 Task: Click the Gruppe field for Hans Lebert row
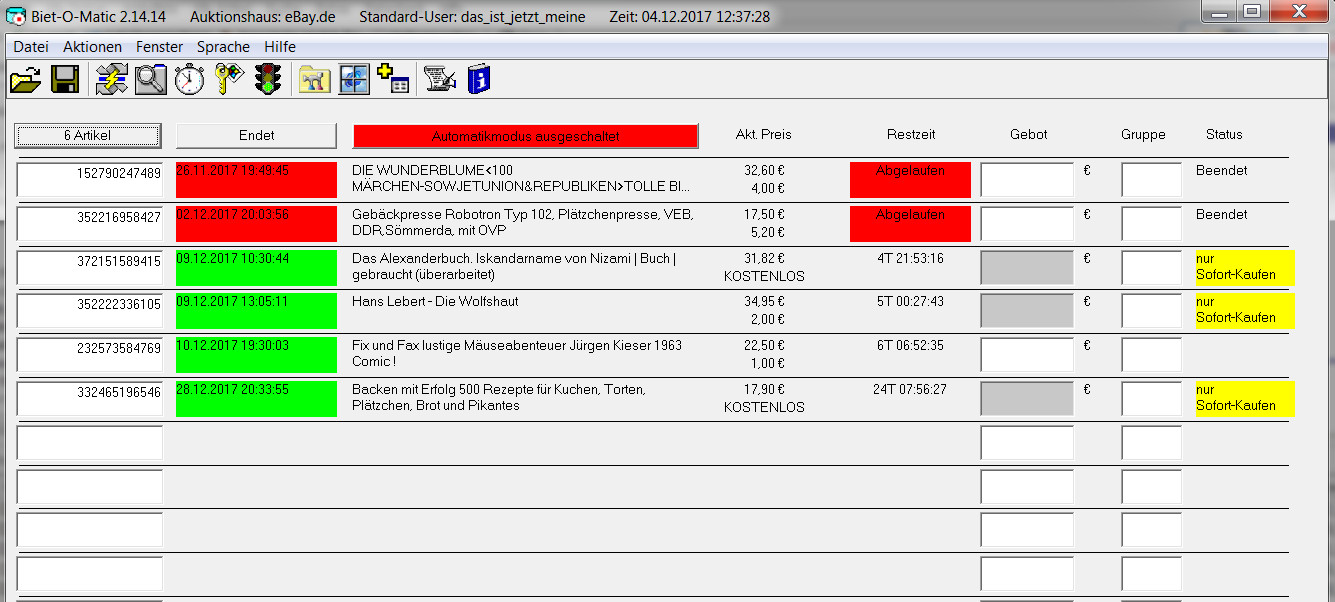pyautogui.click(x=1151, y=311)
